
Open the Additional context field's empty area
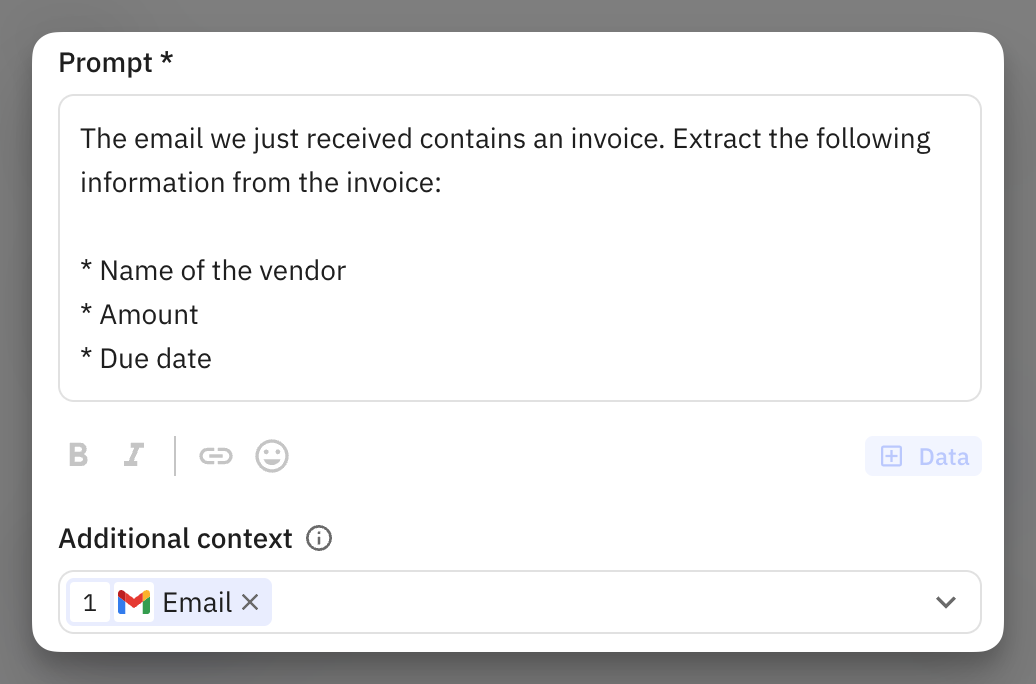[x=600, y=602]
